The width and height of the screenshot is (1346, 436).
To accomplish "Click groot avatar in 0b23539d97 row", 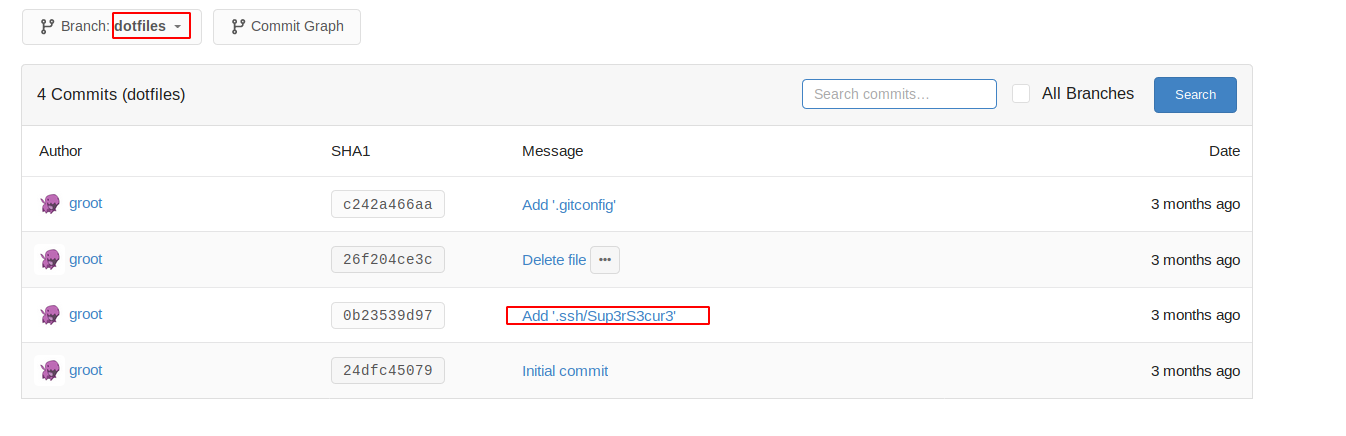I will click(50, 315).
